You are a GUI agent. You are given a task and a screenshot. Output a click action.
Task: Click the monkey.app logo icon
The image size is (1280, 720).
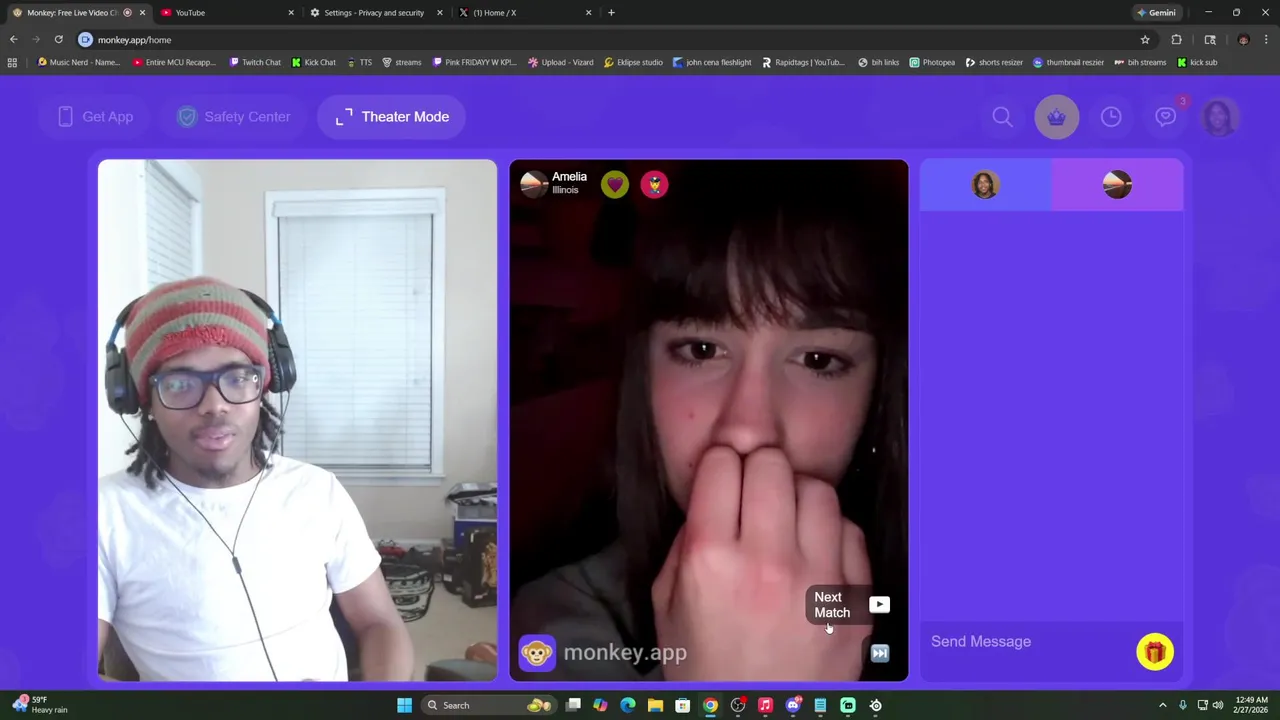click(537, 653)
